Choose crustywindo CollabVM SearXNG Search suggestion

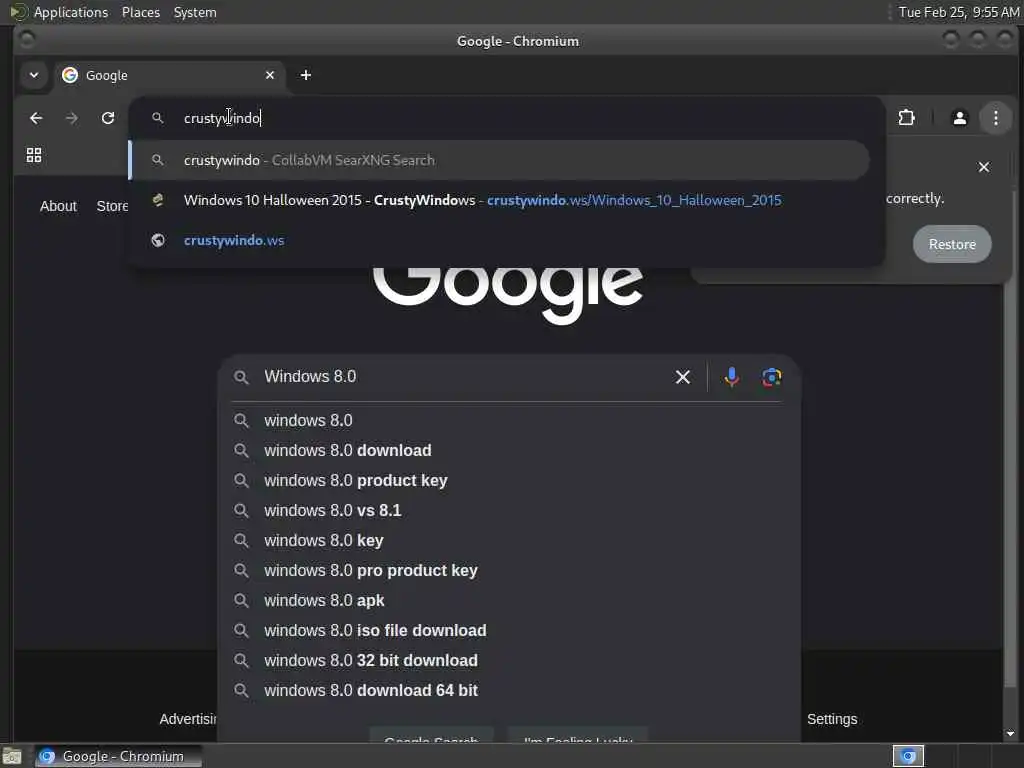click(500, 160)
